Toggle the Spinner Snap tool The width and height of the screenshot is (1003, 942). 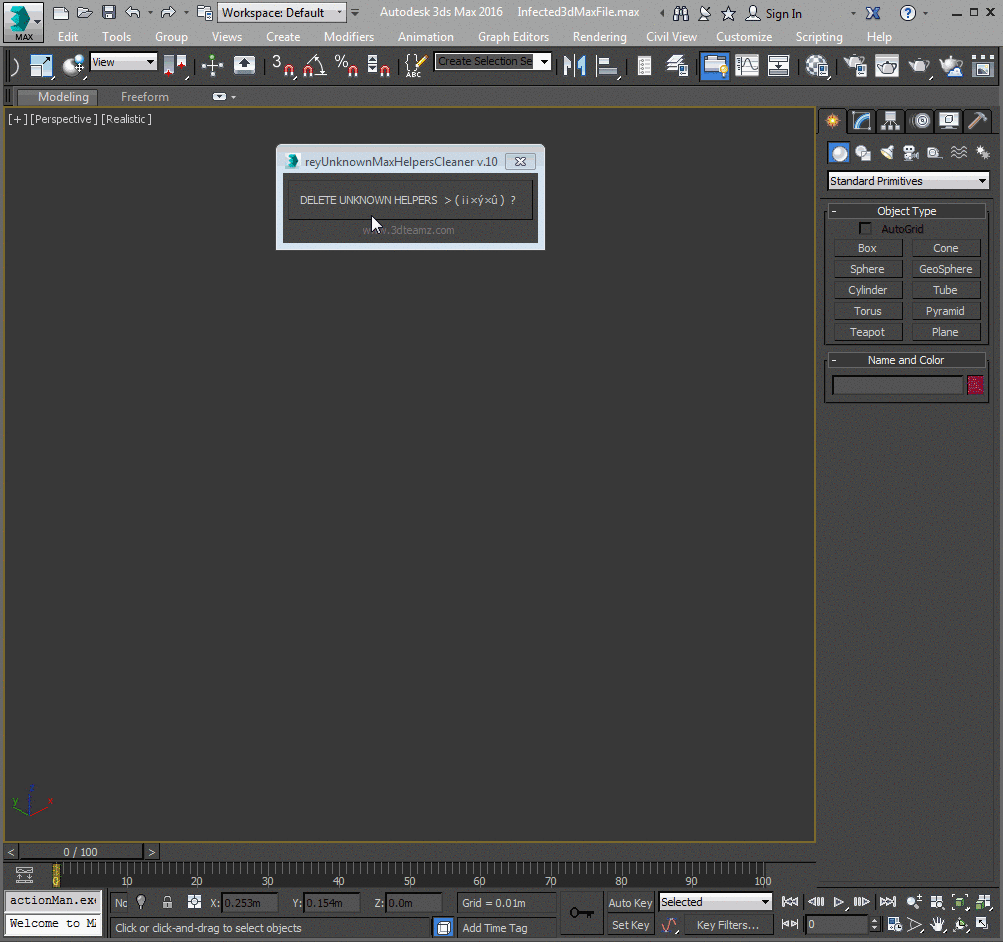[x=378, y=65]
